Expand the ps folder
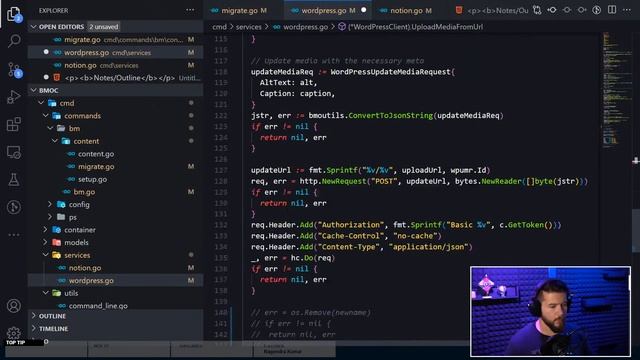 coord(50,217)
